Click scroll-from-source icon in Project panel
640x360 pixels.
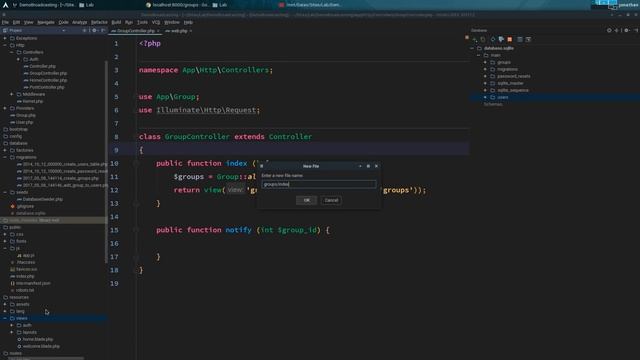coord(84,31)
